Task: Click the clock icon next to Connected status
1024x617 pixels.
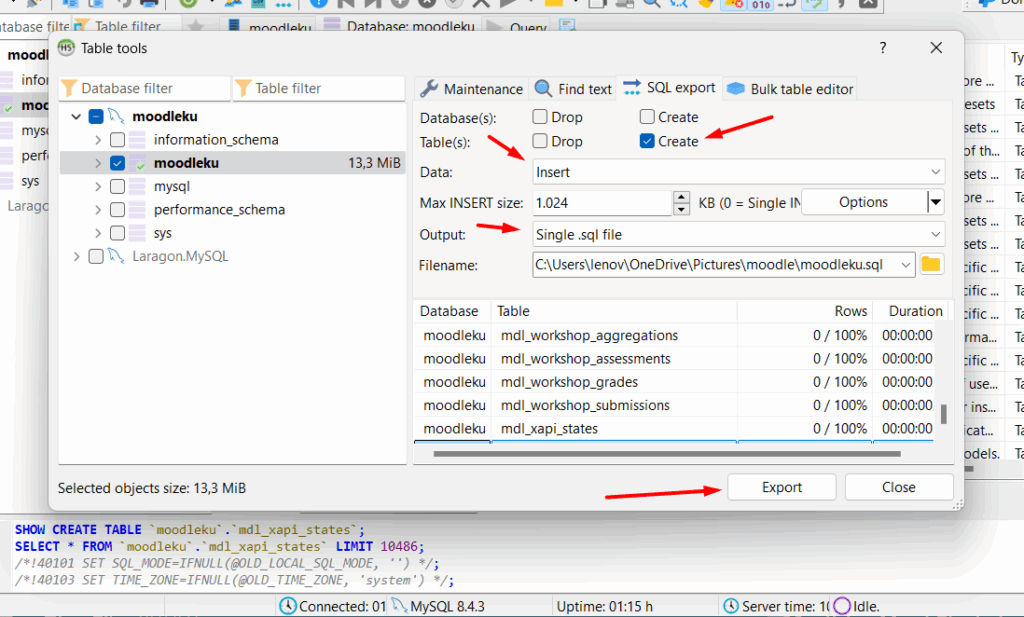Action: (x=287, y=605)
